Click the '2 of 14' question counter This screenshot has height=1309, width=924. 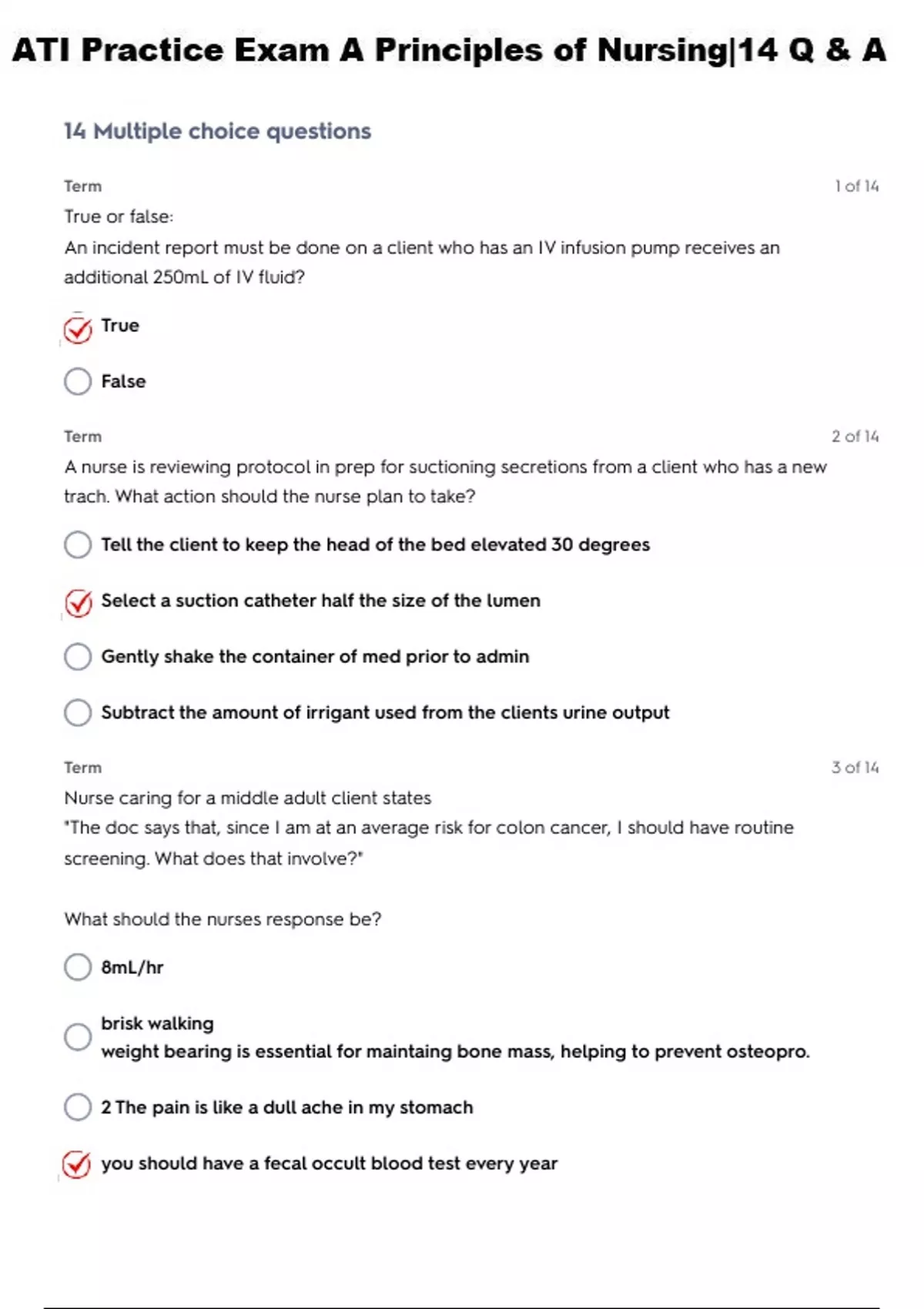[x=855, y=437]
